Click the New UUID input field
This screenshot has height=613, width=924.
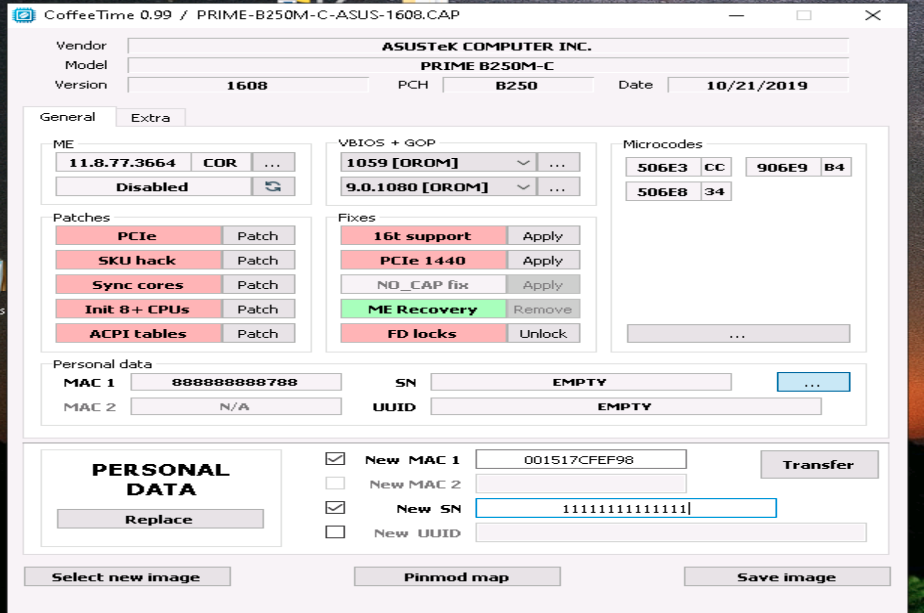(671, 532)
